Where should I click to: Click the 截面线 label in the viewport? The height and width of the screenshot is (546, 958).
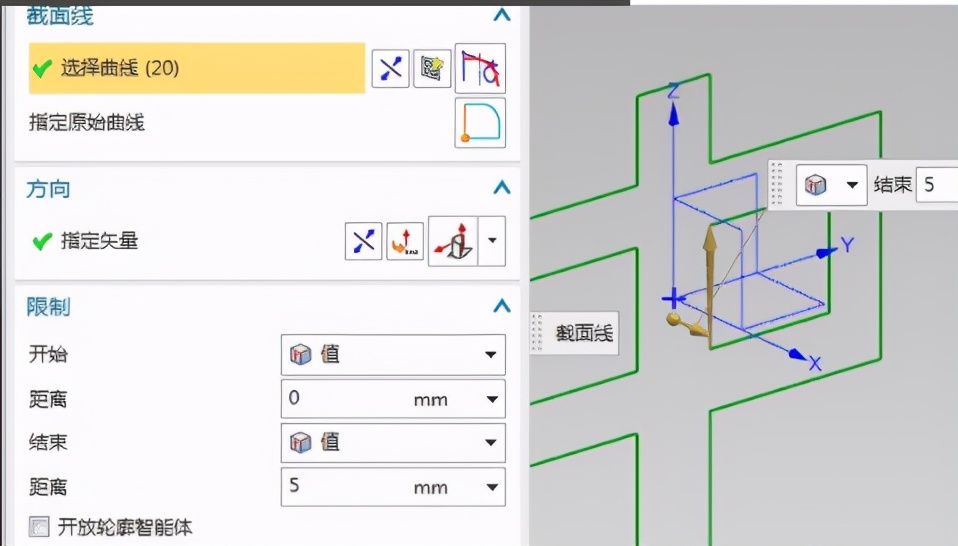[x=584, y=333]
